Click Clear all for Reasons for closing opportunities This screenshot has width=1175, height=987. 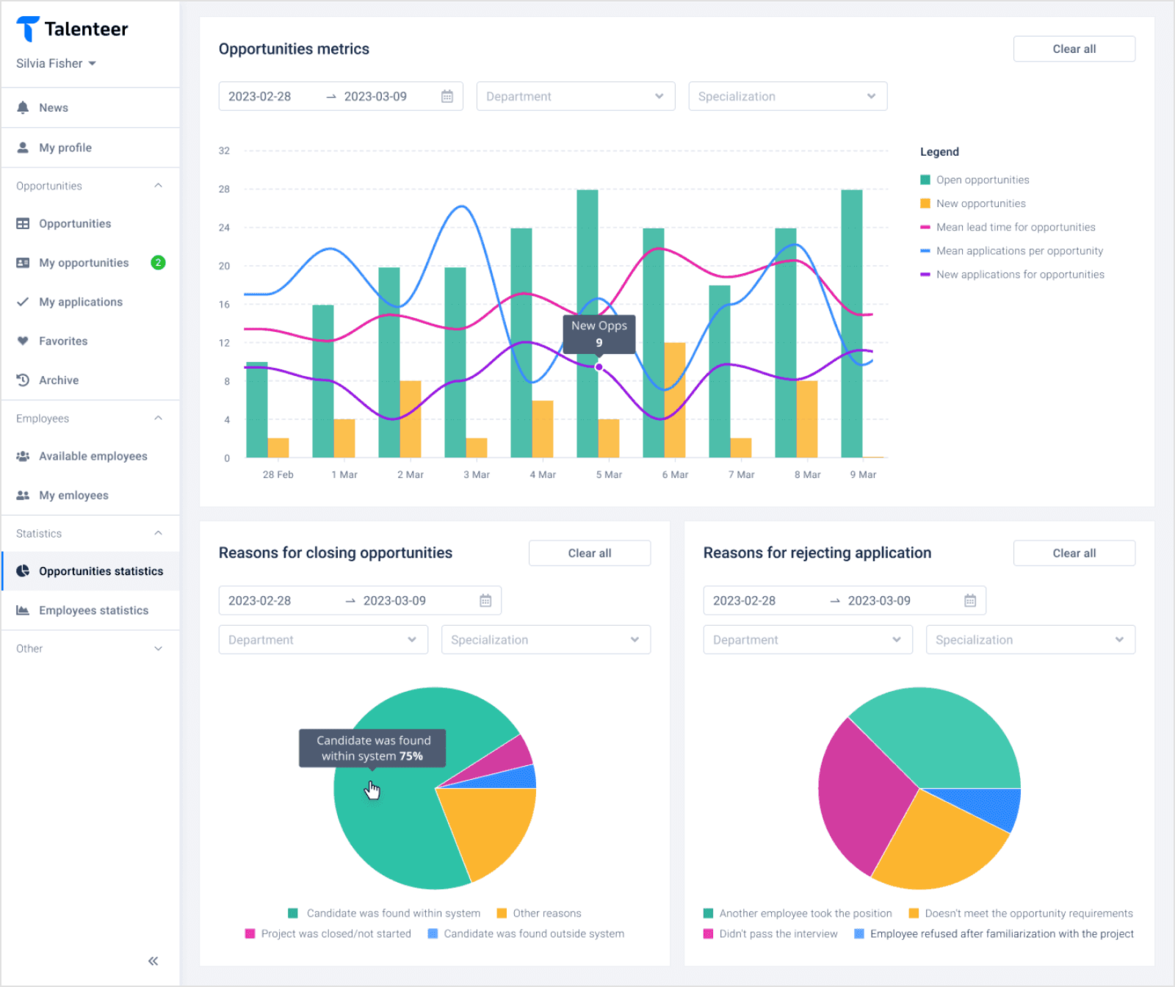click(589, 553)
